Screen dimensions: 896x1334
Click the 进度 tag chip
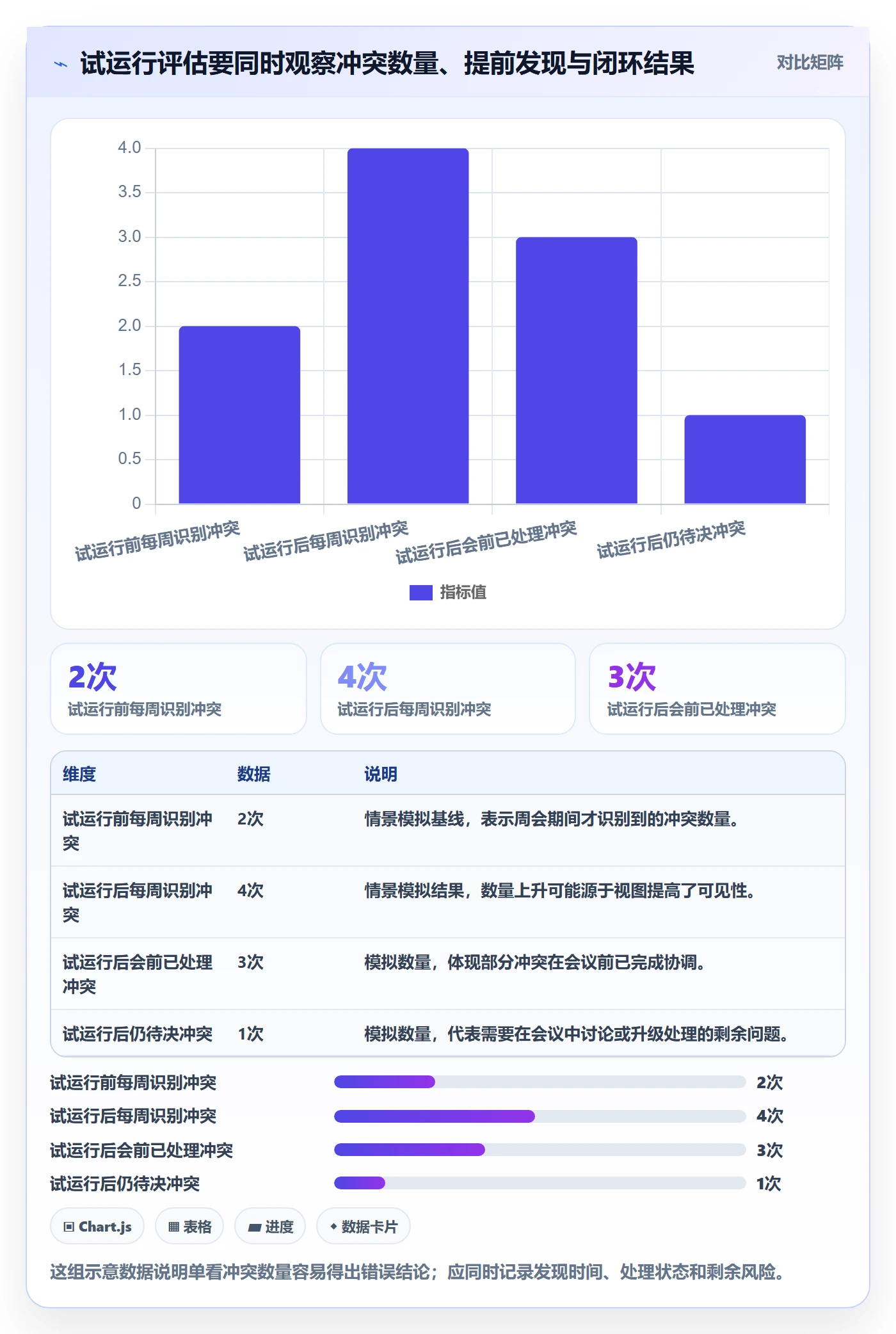coord(270,1226)
